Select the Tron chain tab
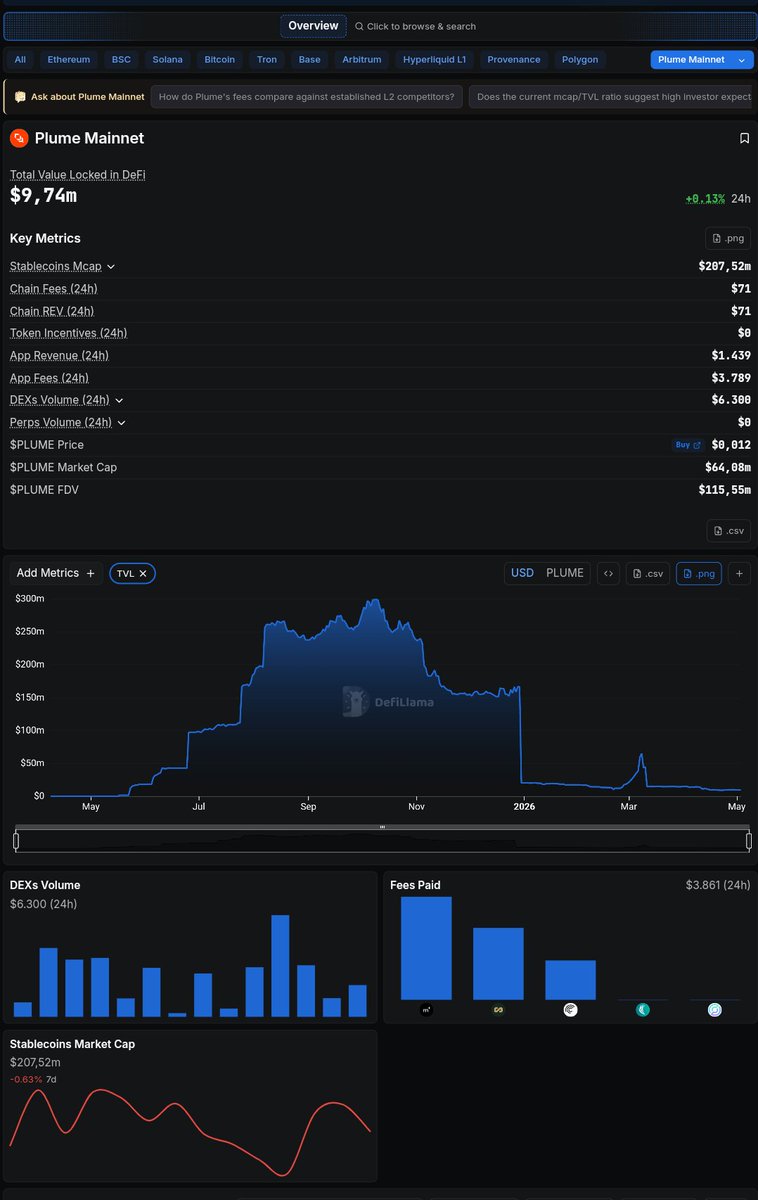The width and height of the screenshot is (758, 1200). tap(267, 60)
